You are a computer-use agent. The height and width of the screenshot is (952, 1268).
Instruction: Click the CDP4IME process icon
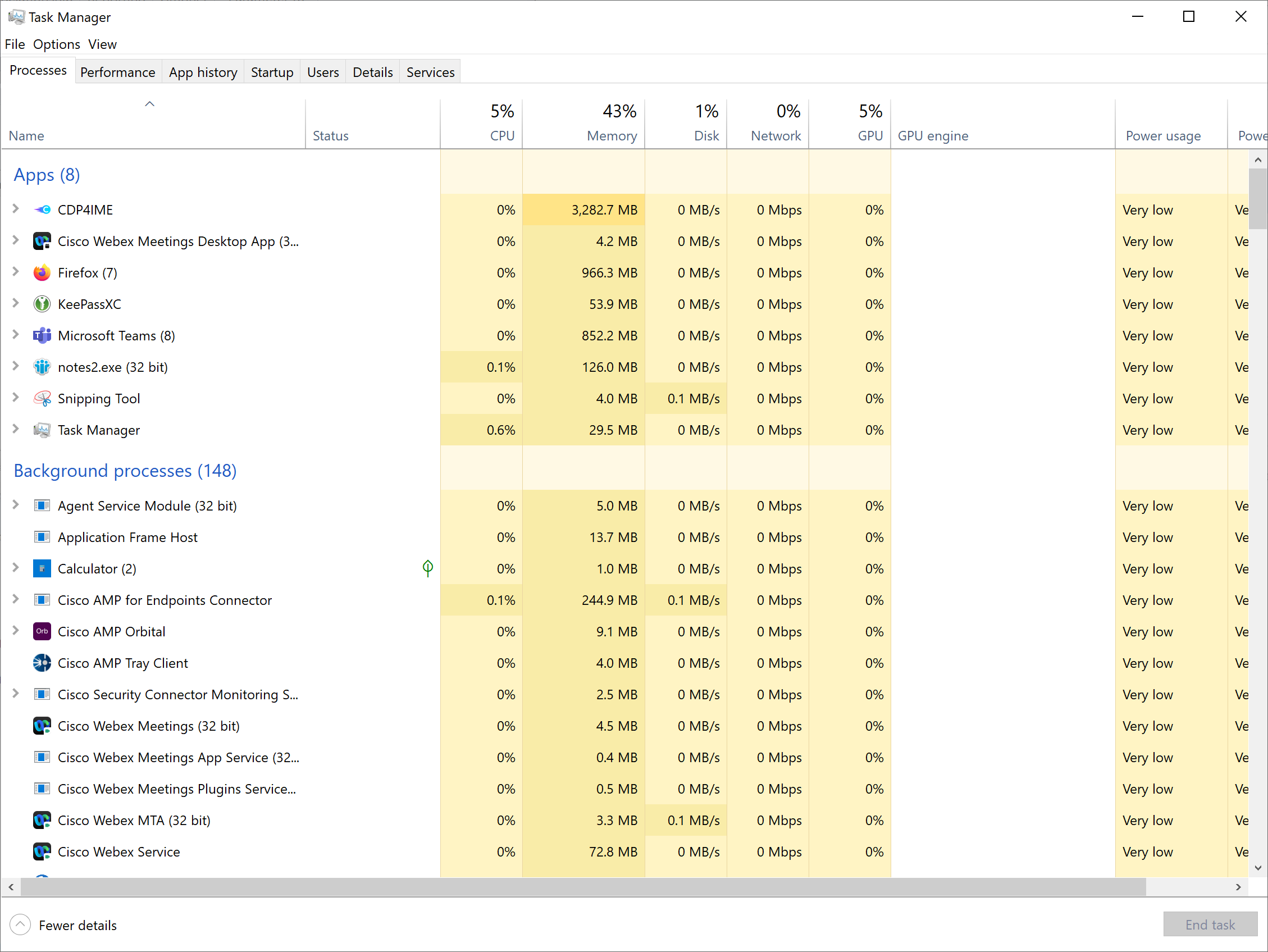click(42, 209)
